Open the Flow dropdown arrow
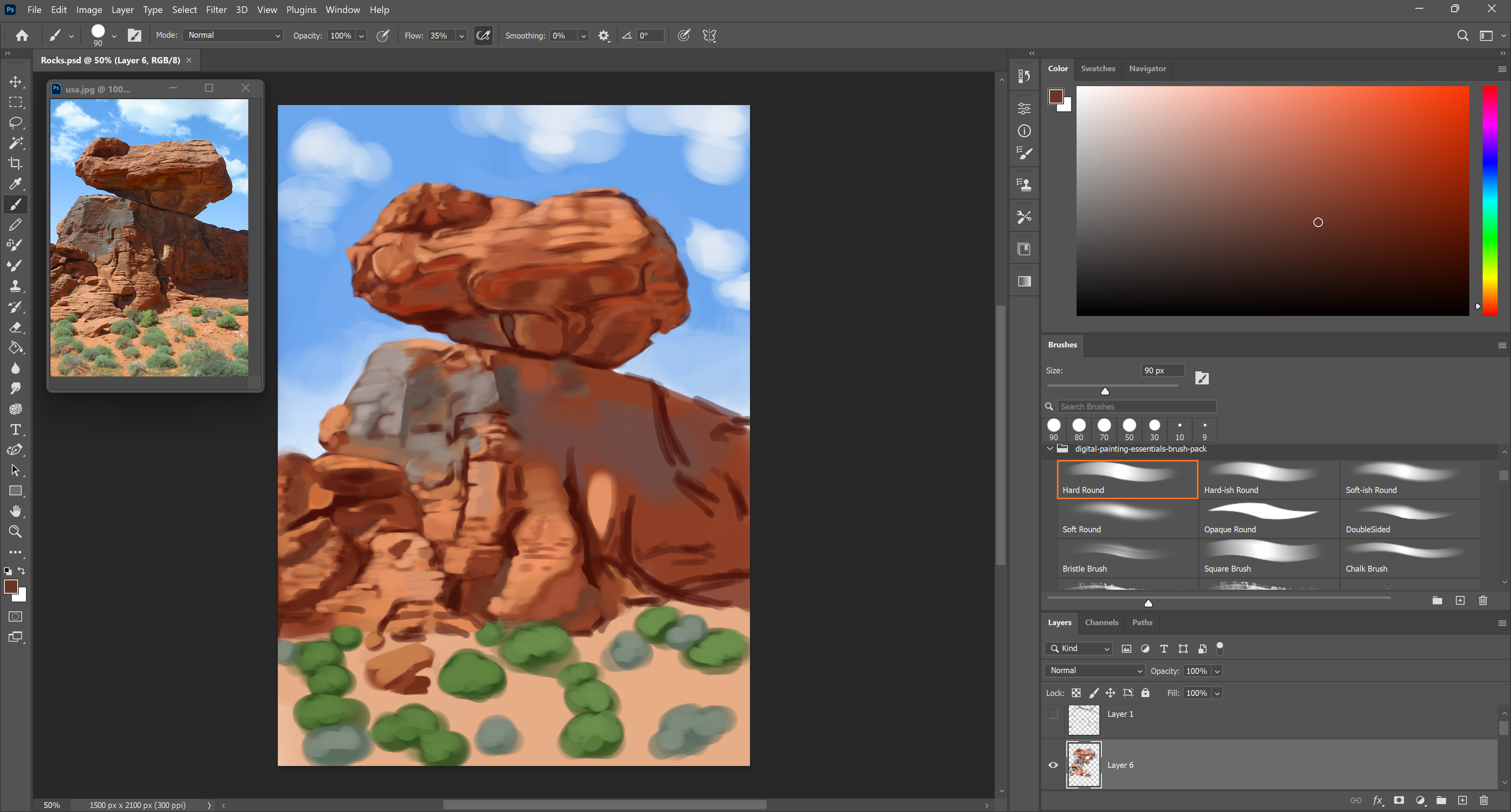The height and width of the screenshot is (812, 1511). pyautogui.click(x=462, y=36)
